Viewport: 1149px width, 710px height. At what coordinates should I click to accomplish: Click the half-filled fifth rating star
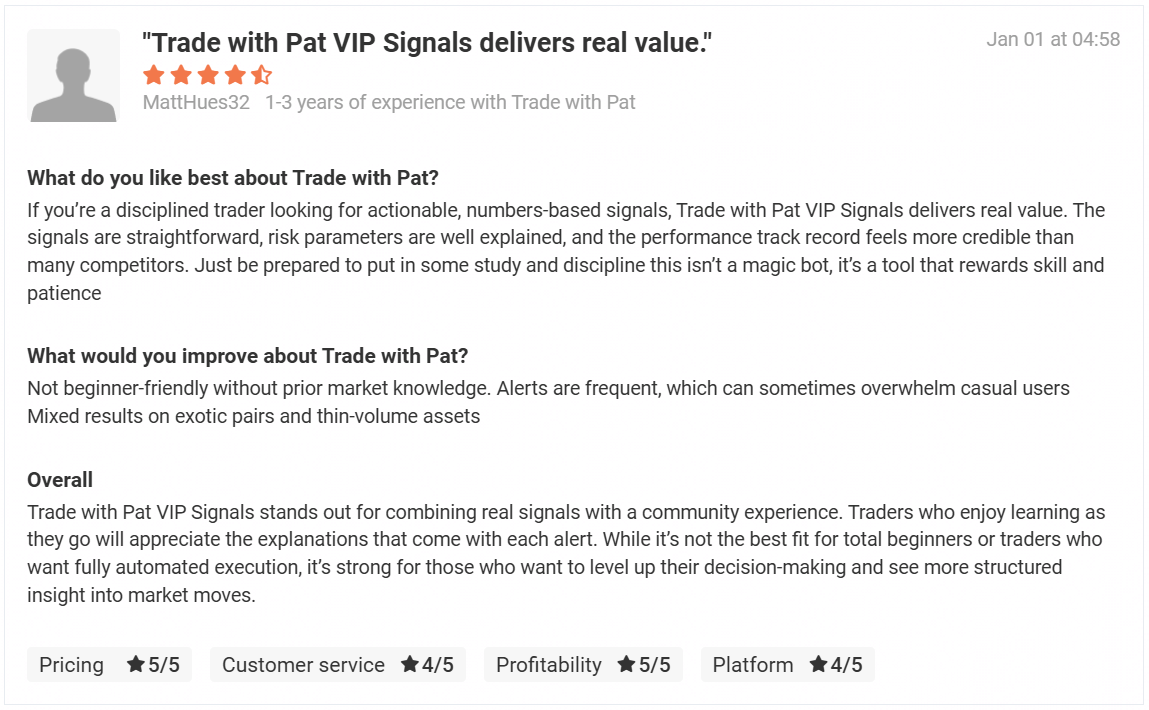(x=261, y=75)
